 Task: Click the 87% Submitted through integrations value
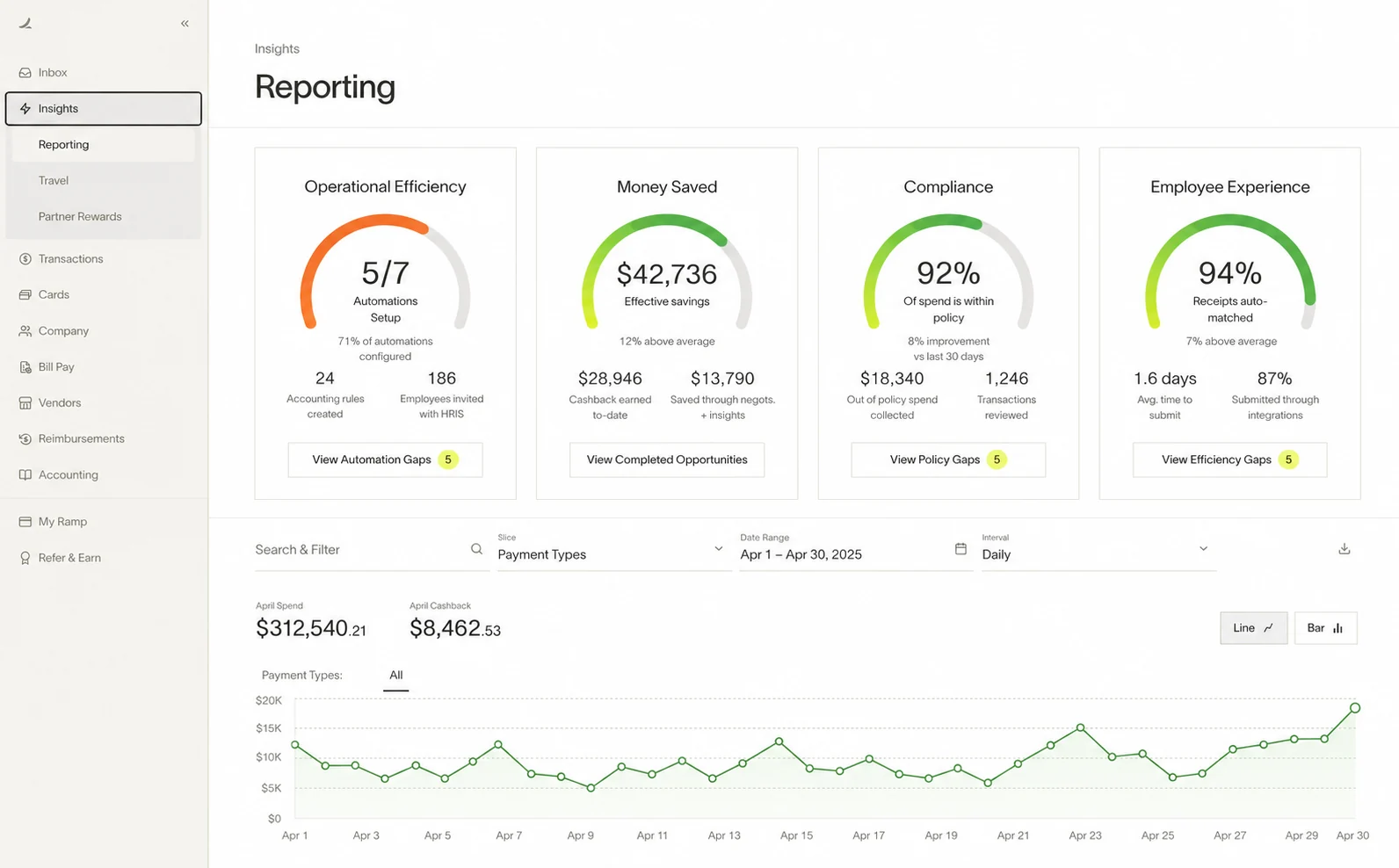coord(1274,379)
